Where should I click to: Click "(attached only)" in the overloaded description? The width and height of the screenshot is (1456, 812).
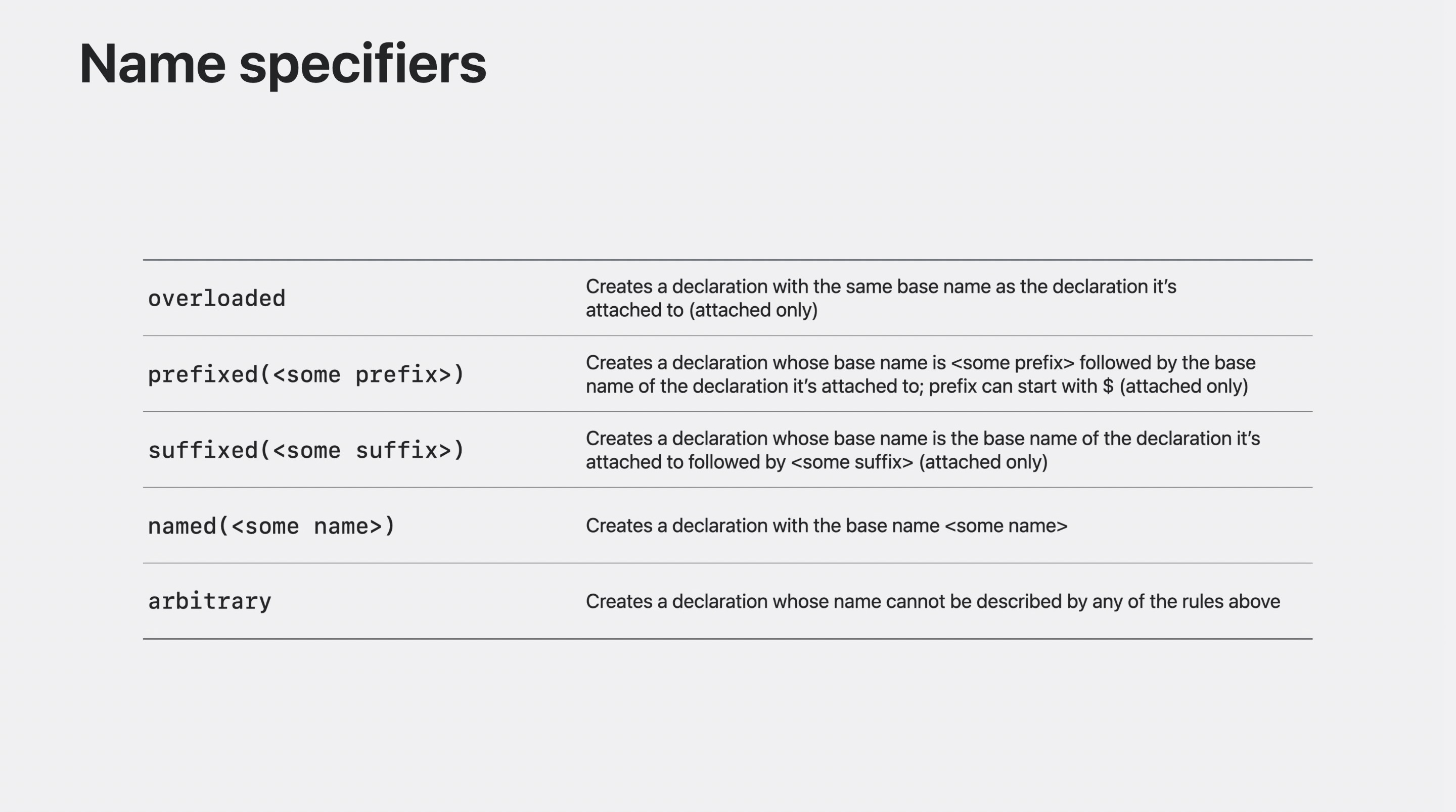(753, 310)
